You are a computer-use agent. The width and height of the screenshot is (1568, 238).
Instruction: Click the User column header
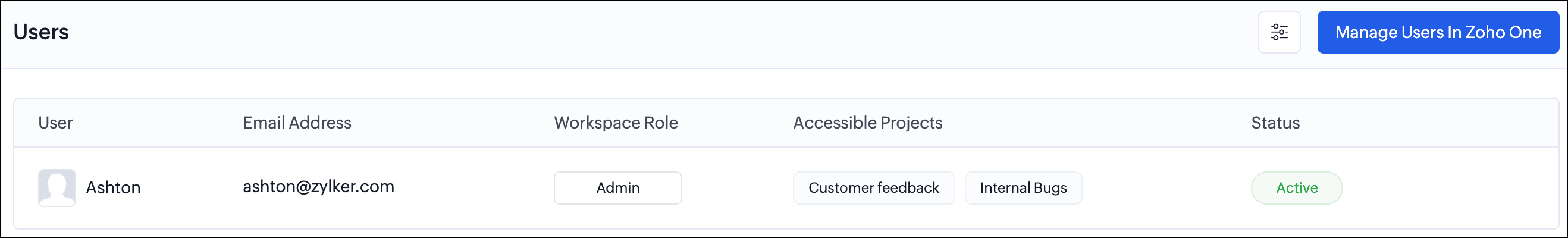coord(55,123)
